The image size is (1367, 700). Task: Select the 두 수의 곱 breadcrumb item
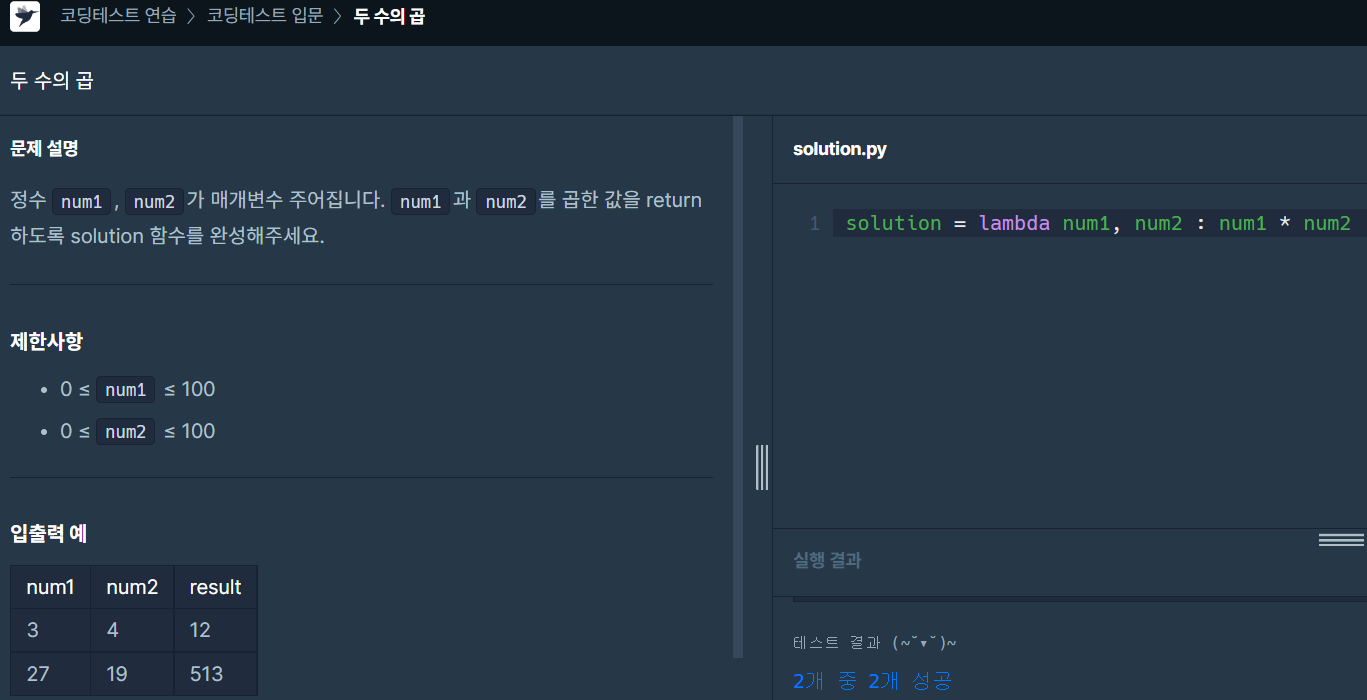389,16
